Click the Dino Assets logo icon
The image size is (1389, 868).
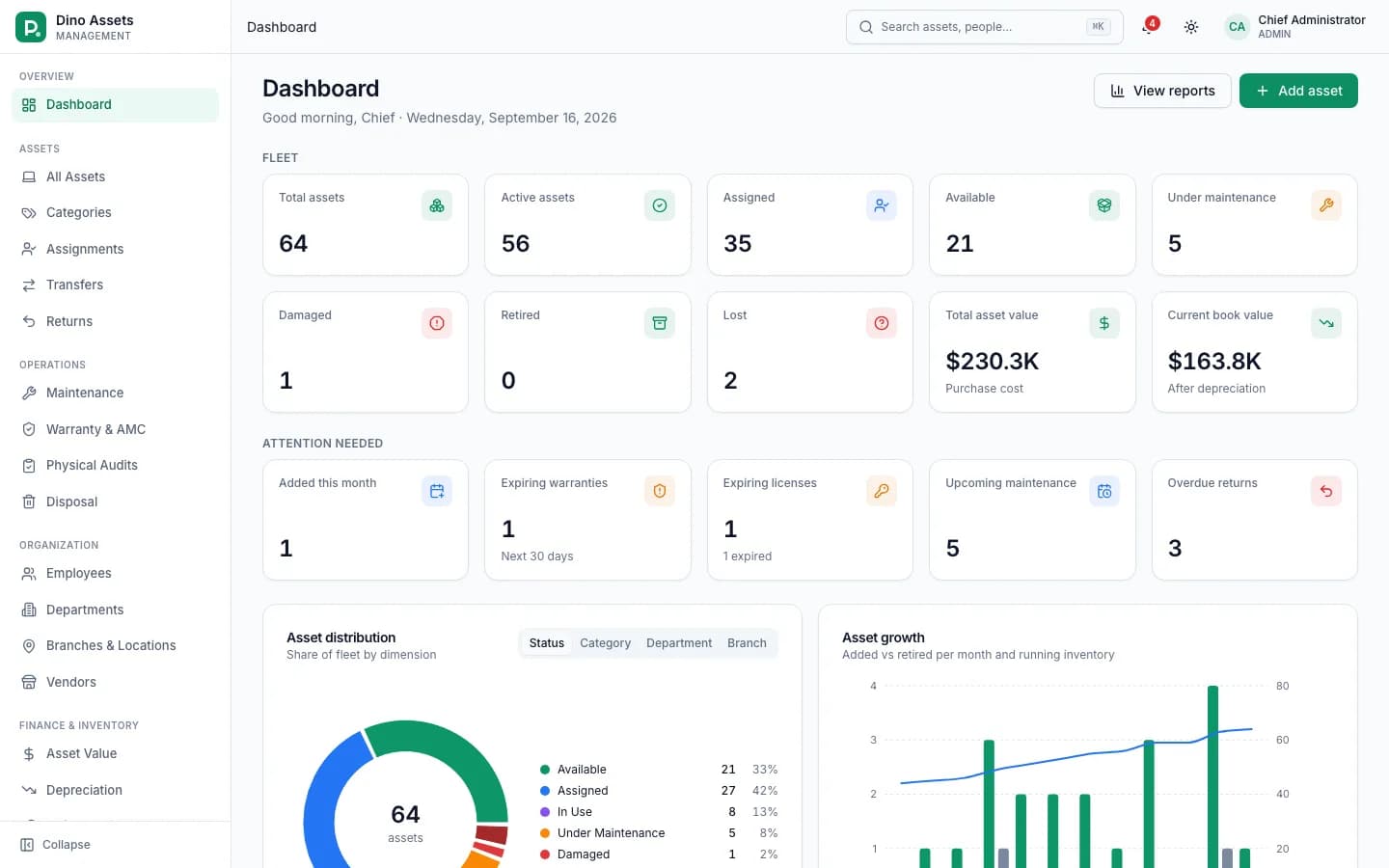[x=31, y=27]
